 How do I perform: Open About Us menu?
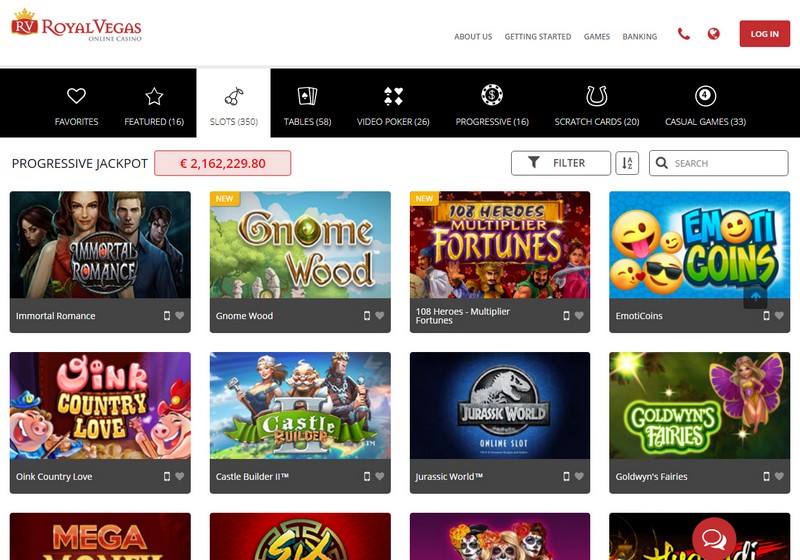point(473,37)
